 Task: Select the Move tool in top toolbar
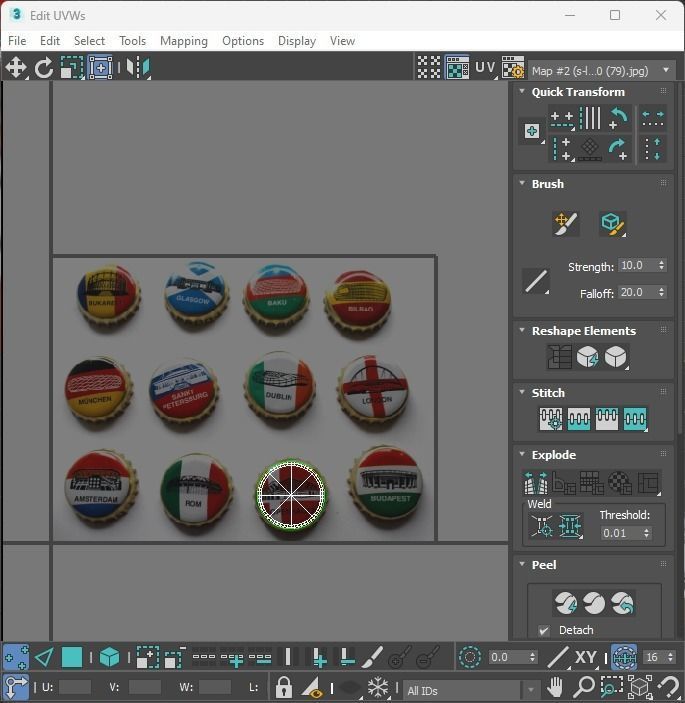pos(16,68)
